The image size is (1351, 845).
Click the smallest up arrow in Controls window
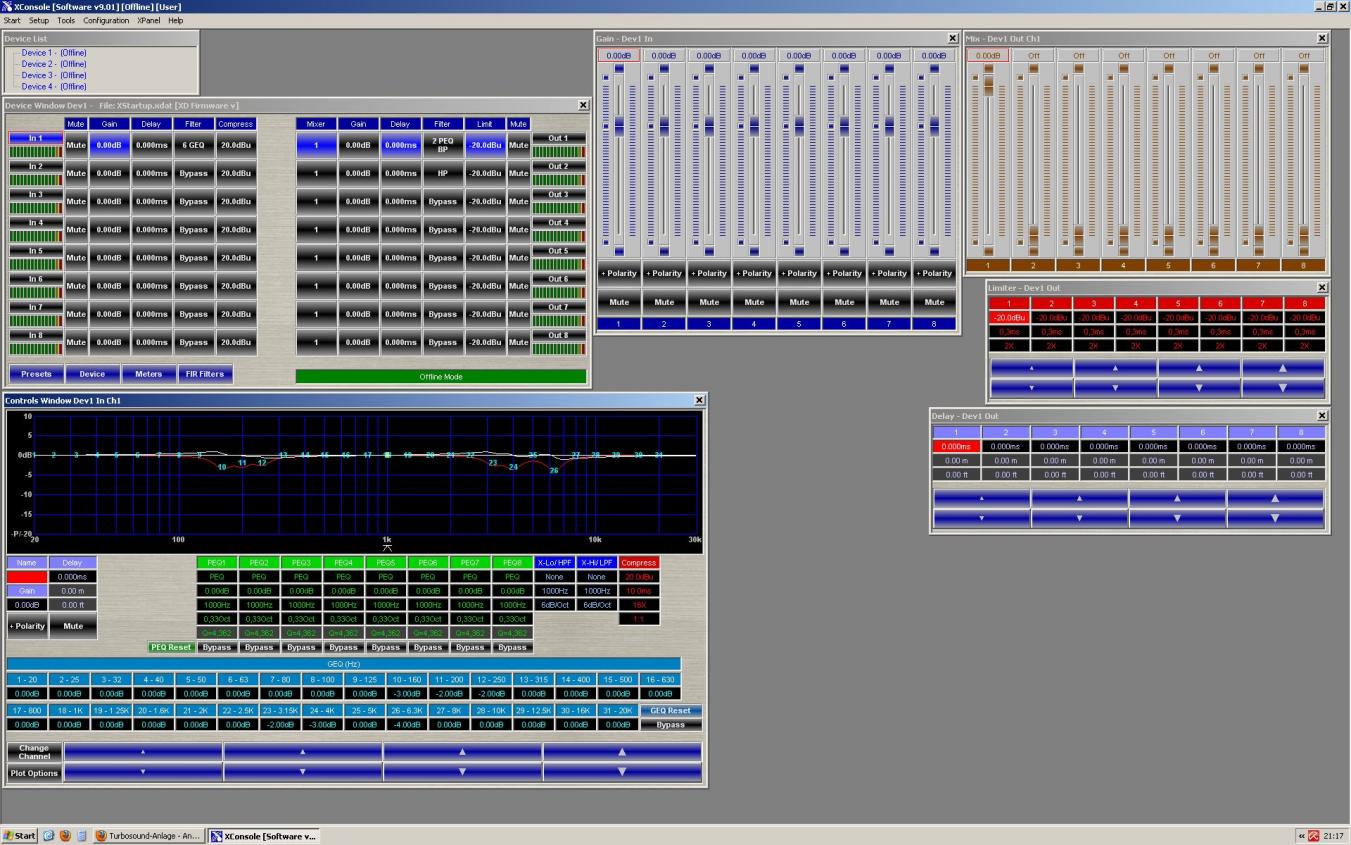[x=143, y=751]
